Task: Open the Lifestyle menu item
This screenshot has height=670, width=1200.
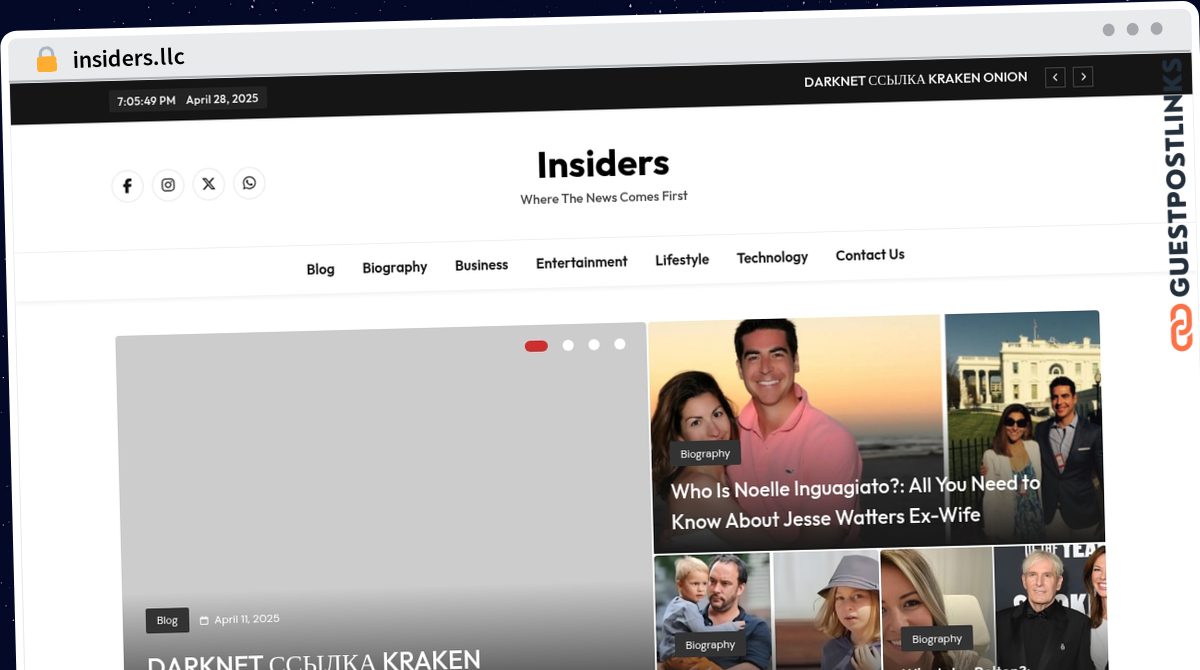Action: (682, 260)
